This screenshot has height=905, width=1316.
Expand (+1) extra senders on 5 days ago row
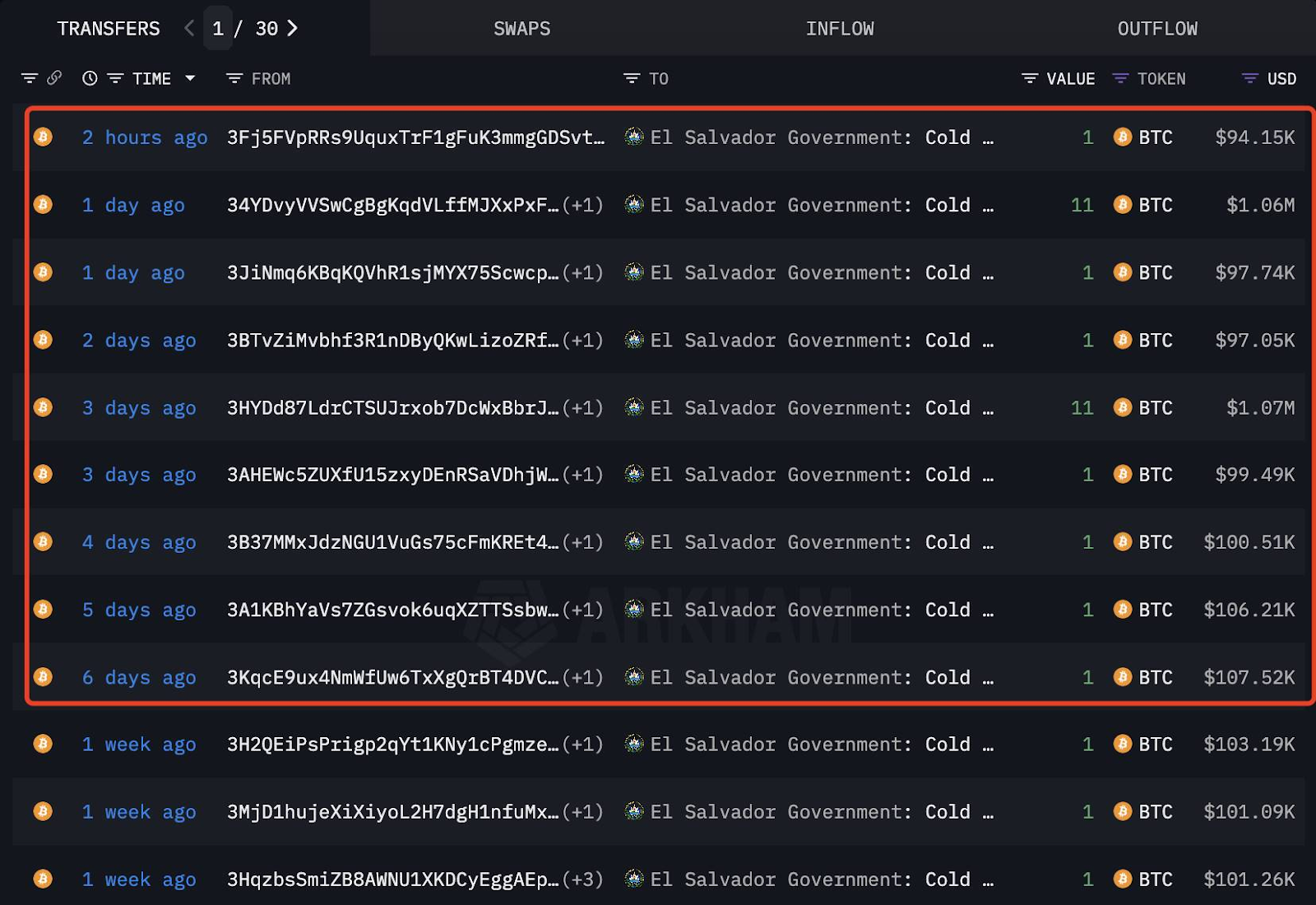(x=583, y=610)
